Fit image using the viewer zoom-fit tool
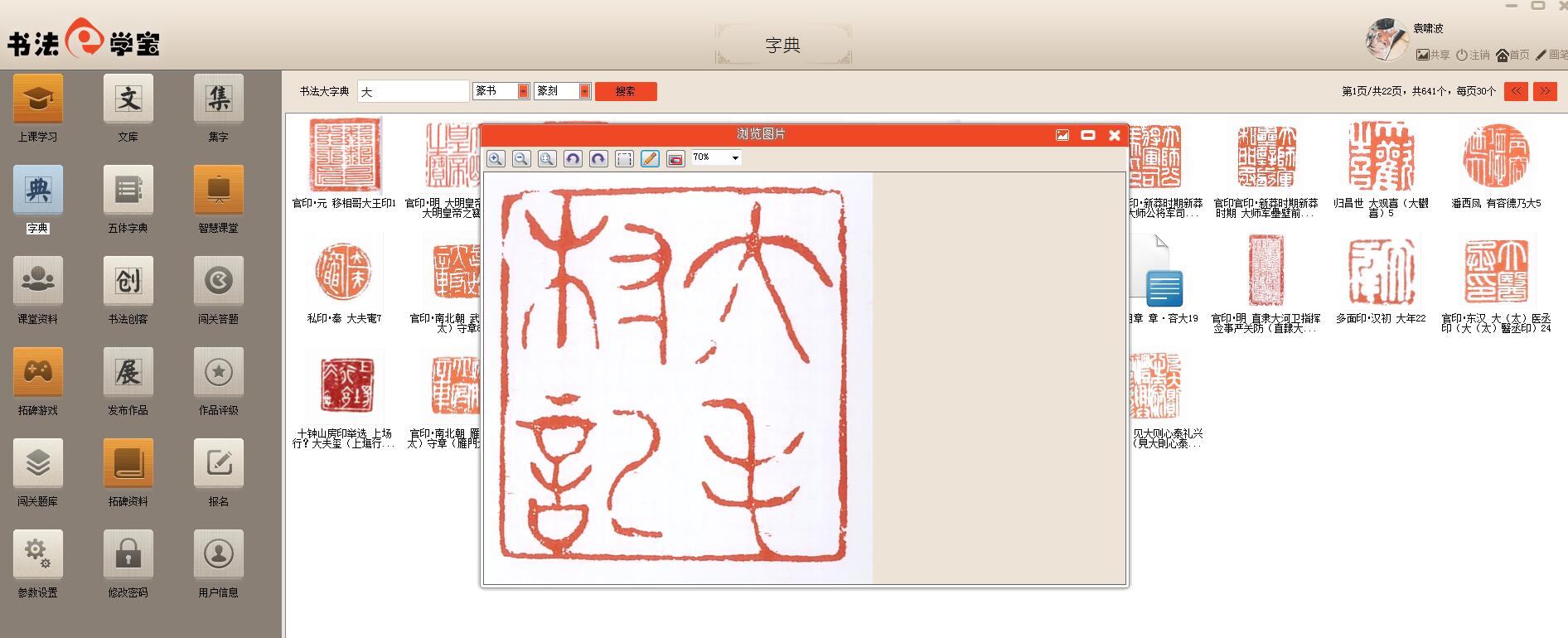1568x638 pixels. tap(547, 159)
